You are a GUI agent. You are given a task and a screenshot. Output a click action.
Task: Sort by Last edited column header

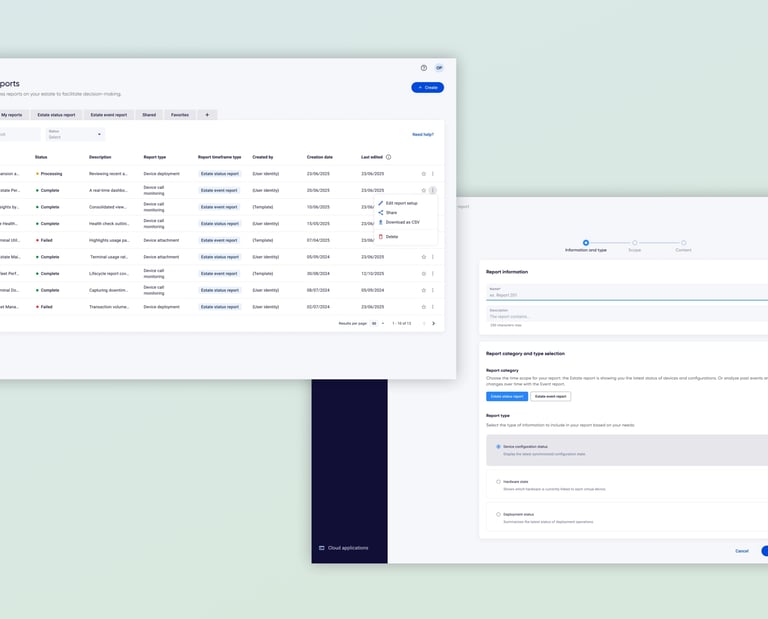(372, 157)
